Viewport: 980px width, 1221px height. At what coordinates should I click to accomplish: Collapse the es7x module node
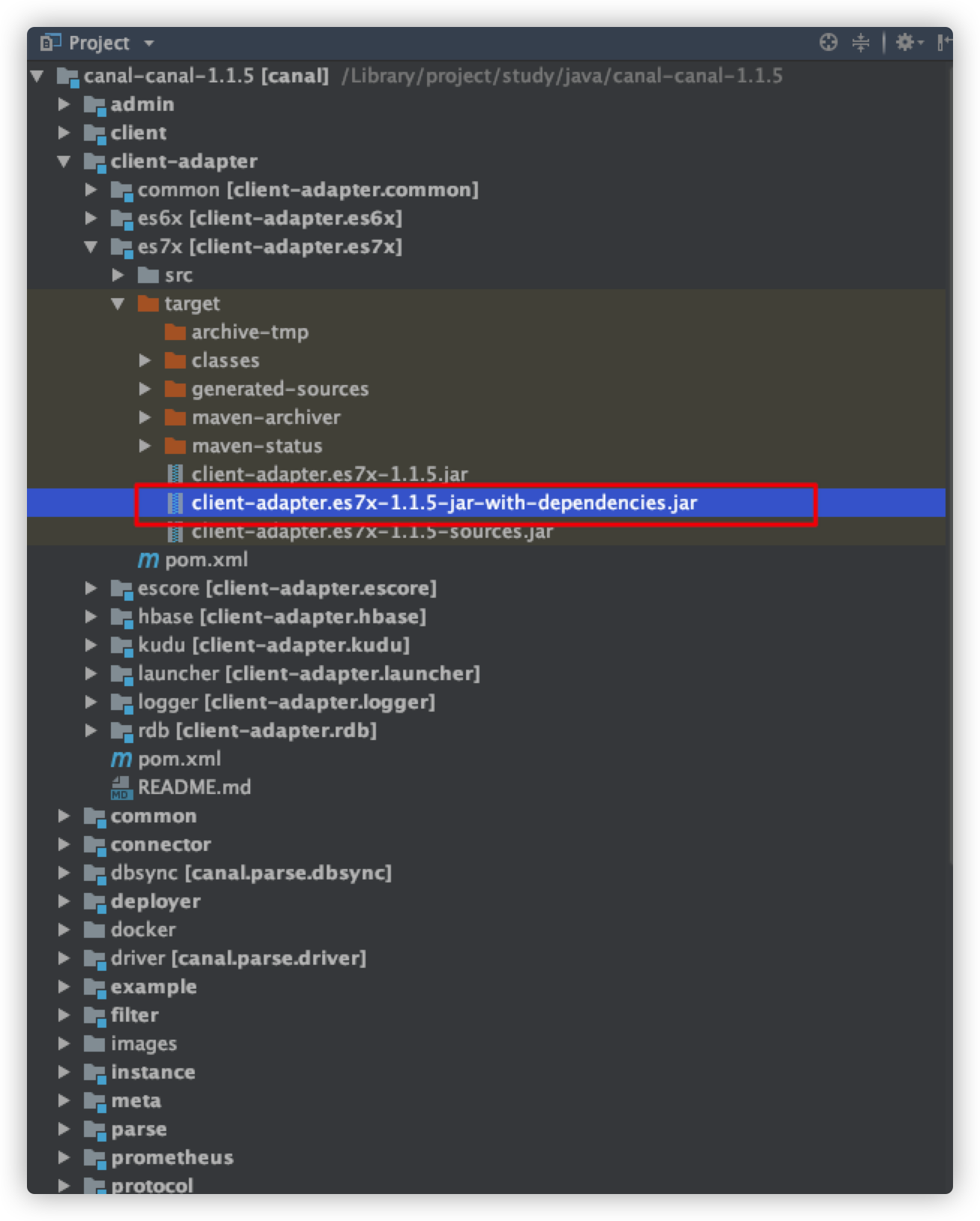coord(91,246)
